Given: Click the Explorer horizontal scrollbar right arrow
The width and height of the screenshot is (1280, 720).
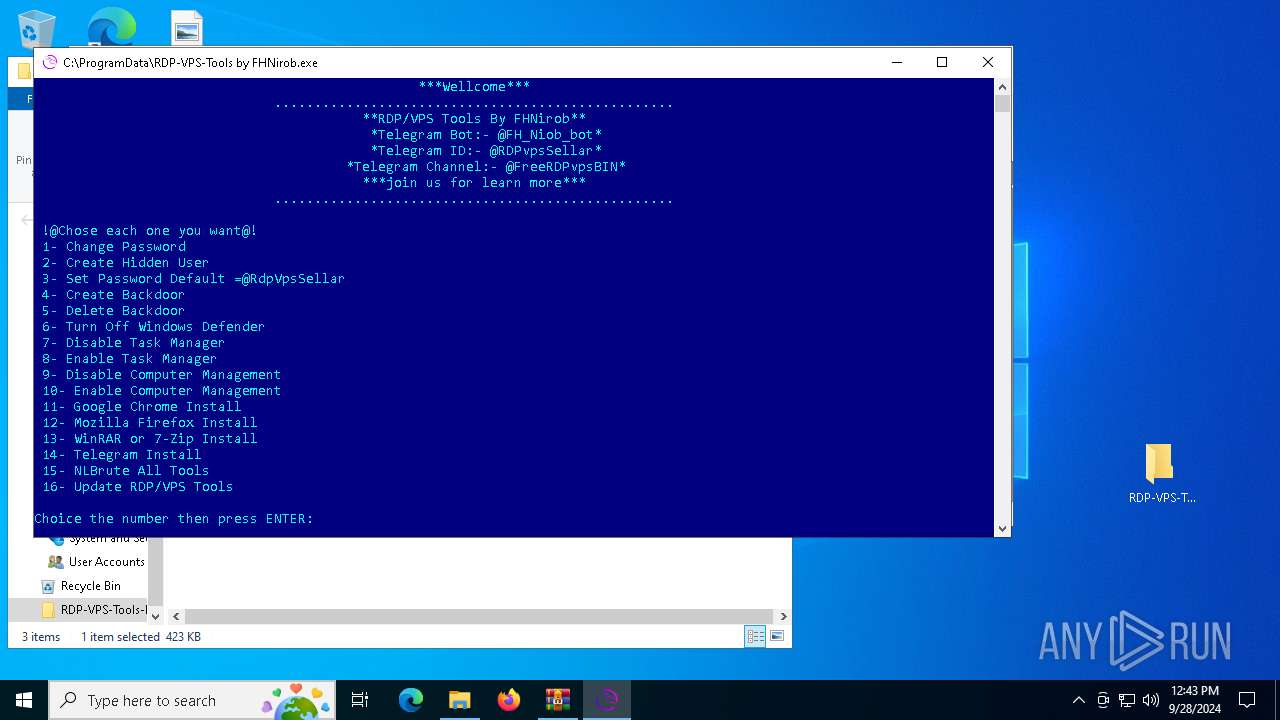Looking at the screenshot, I should (x=783, y=617).
